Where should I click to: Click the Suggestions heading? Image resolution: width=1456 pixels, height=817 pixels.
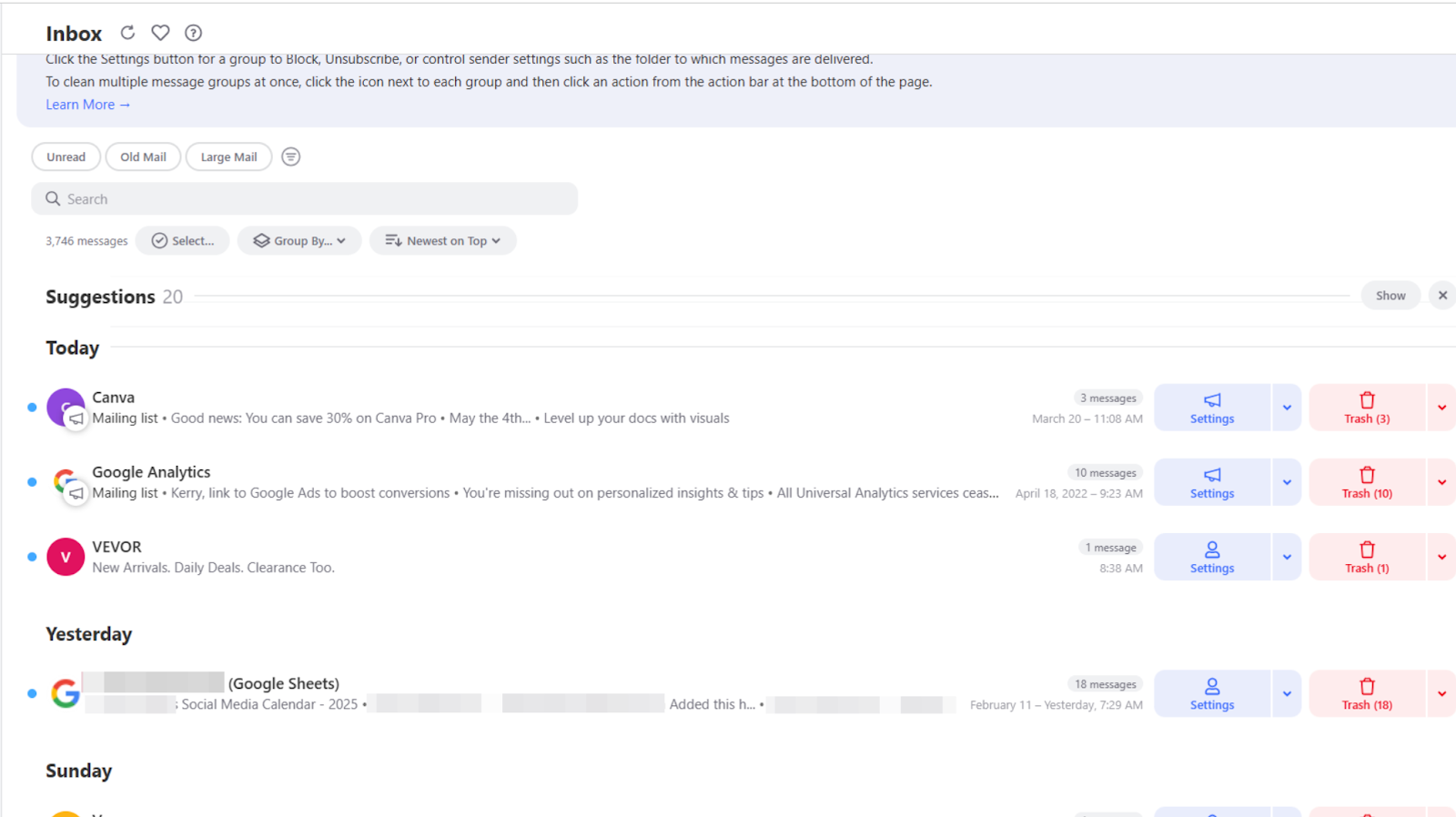coord(100,297)
